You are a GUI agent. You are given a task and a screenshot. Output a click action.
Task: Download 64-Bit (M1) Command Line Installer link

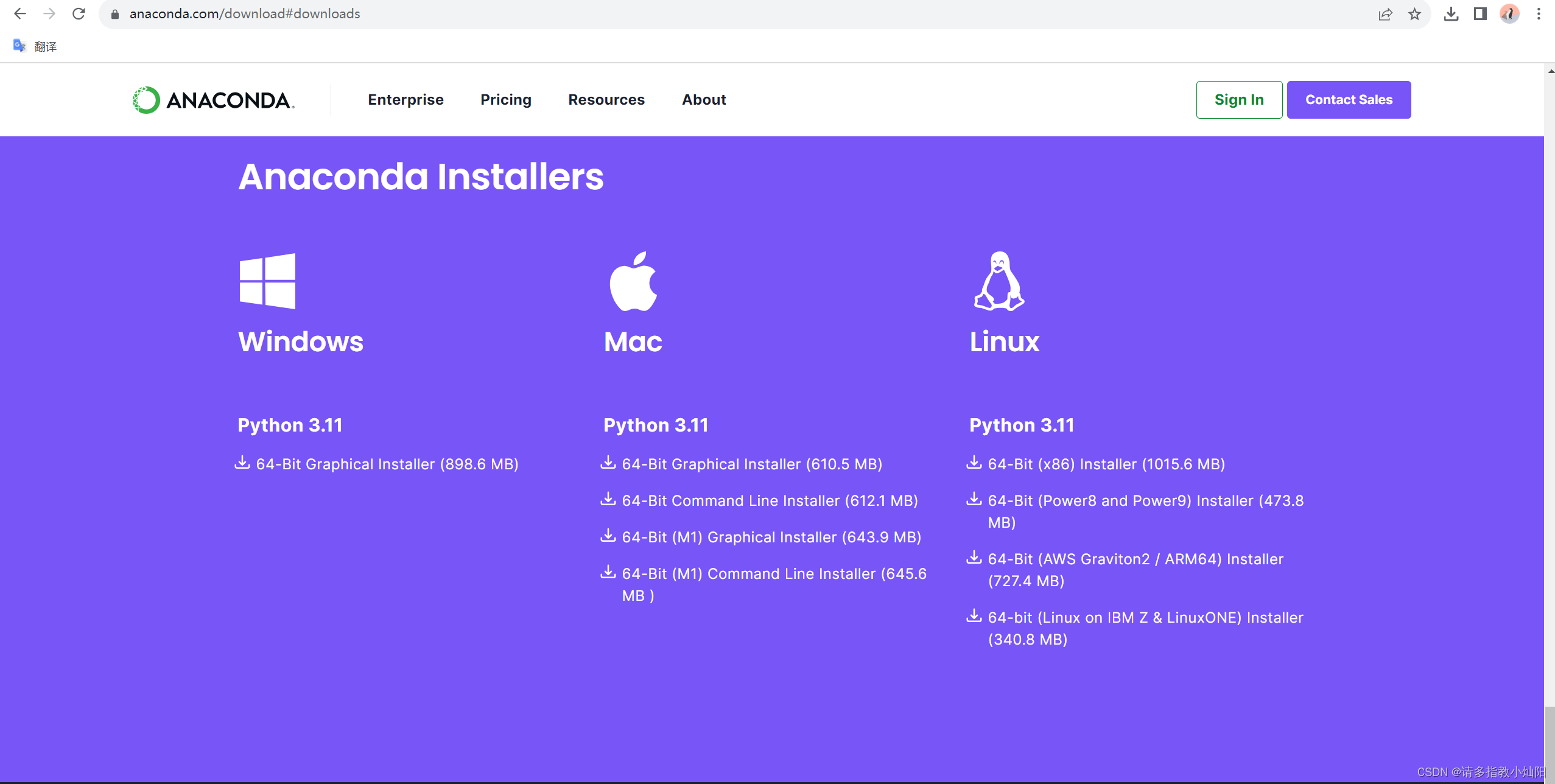click(x=774, y=584)
